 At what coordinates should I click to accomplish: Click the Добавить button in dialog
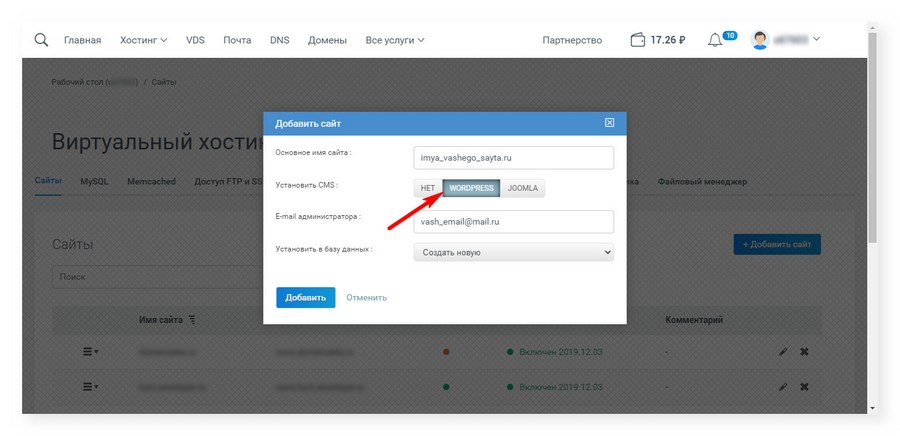[305, 297]
